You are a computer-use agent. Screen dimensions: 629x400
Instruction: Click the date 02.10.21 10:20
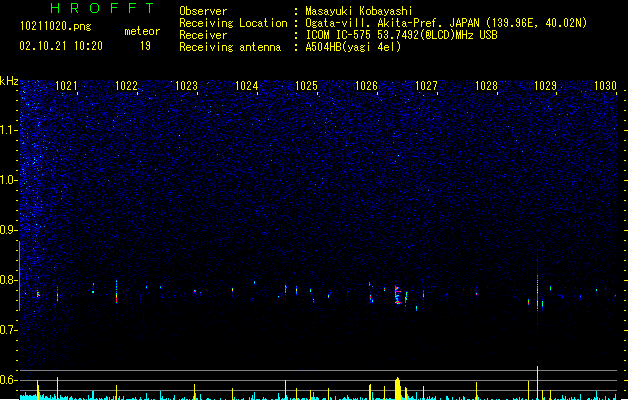[x=61, y=46]
